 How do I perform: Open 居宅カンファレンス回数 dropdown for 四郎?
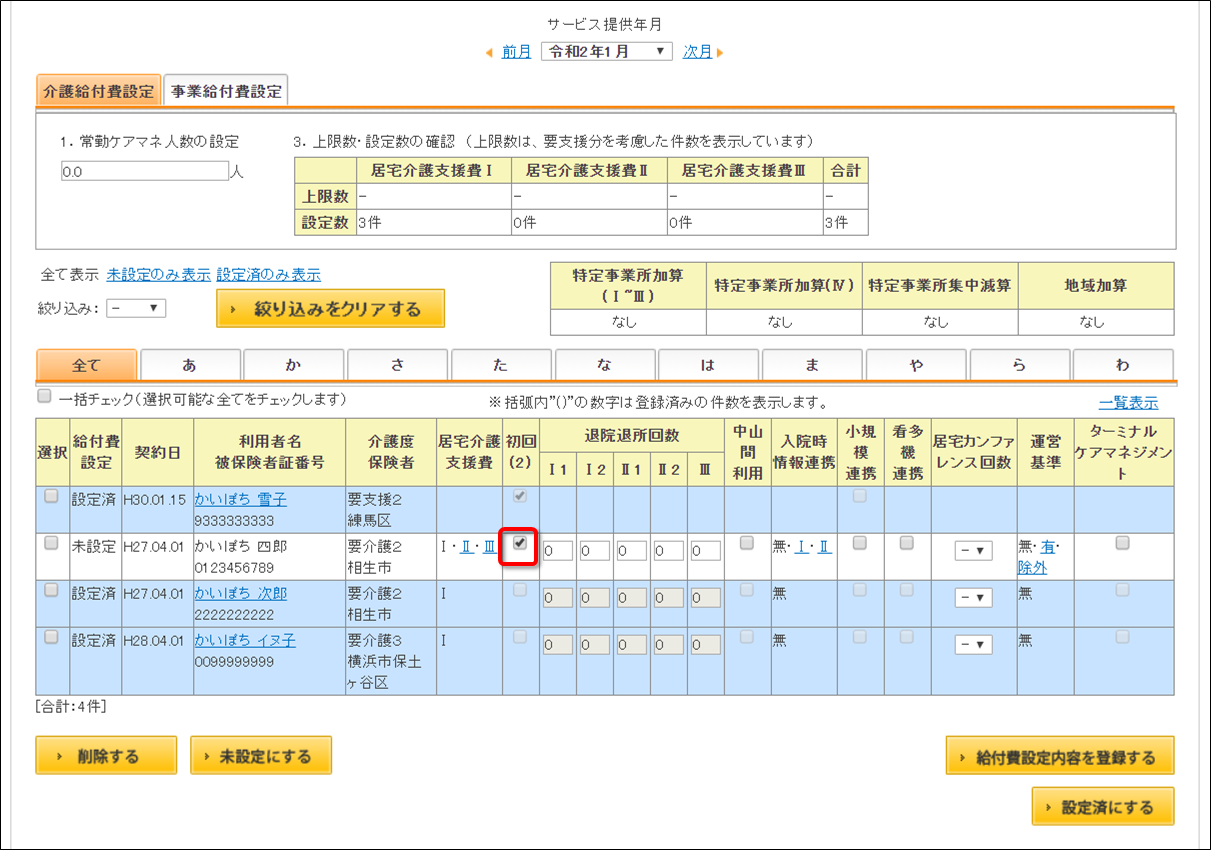tap(973, 550)
